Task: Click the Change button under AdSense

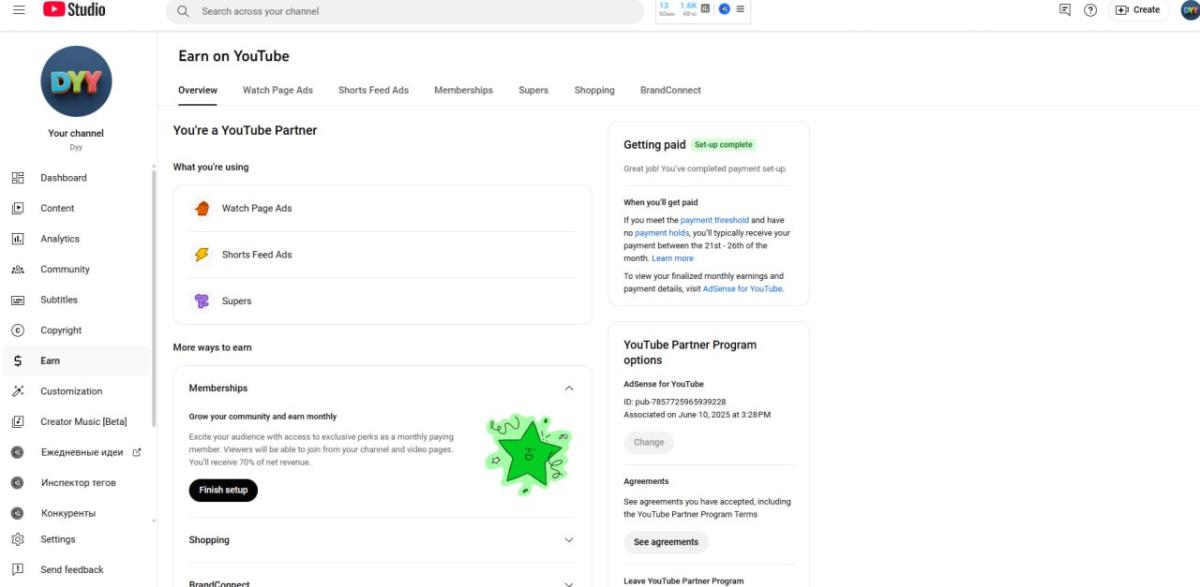Action: coord(649,442)
